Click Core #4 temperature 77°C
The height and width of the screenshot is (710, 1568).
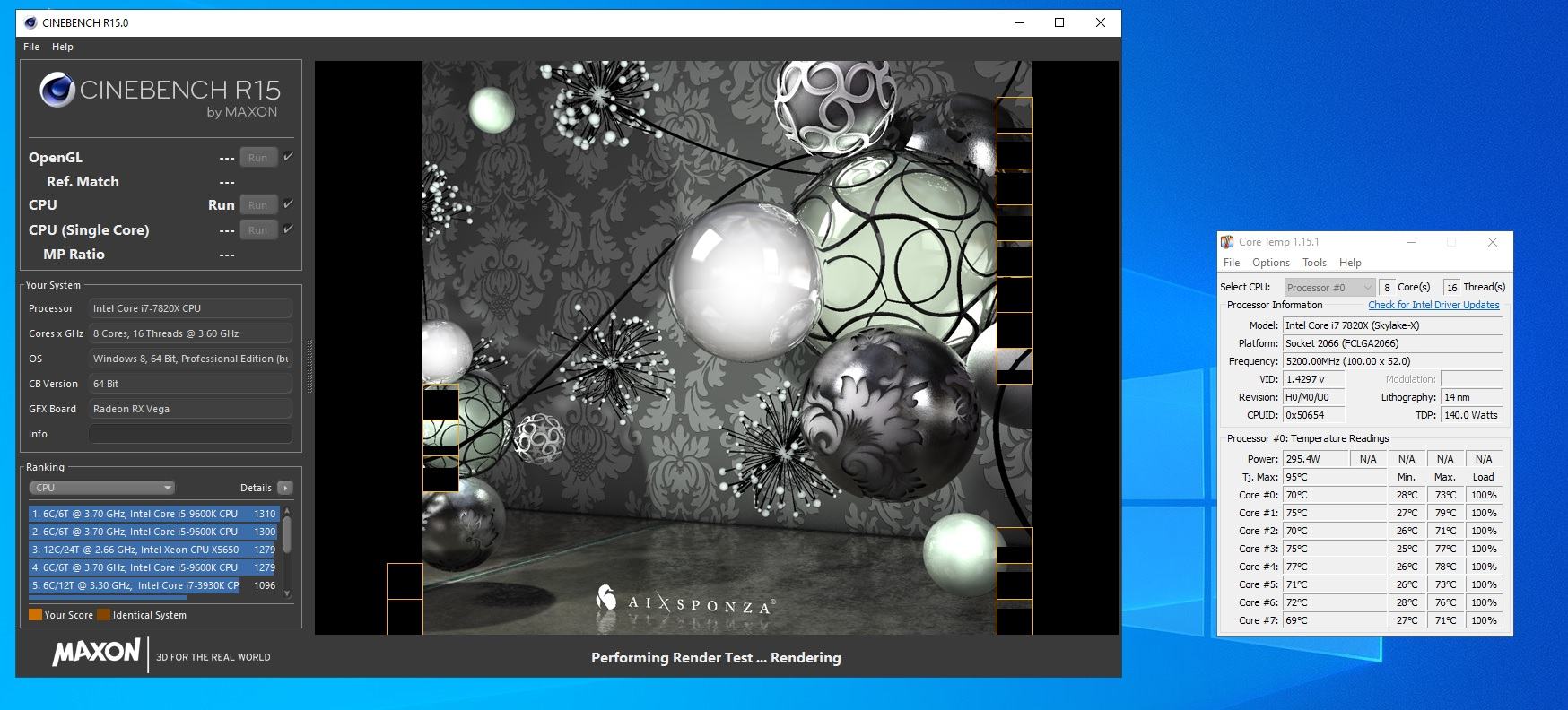coord(1335,567)
